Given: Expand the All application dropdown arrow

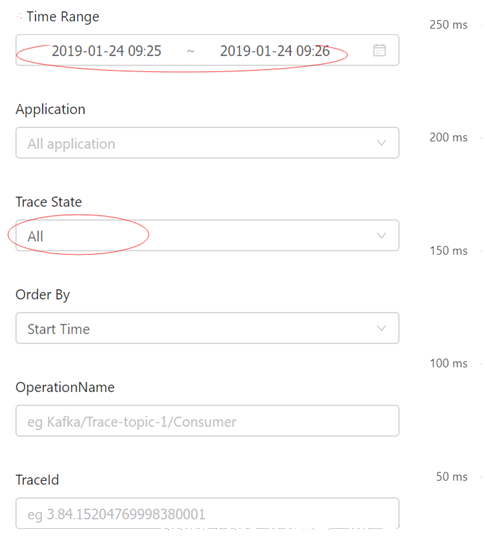Looking at the screenshot, I should (x=381, y=143).
